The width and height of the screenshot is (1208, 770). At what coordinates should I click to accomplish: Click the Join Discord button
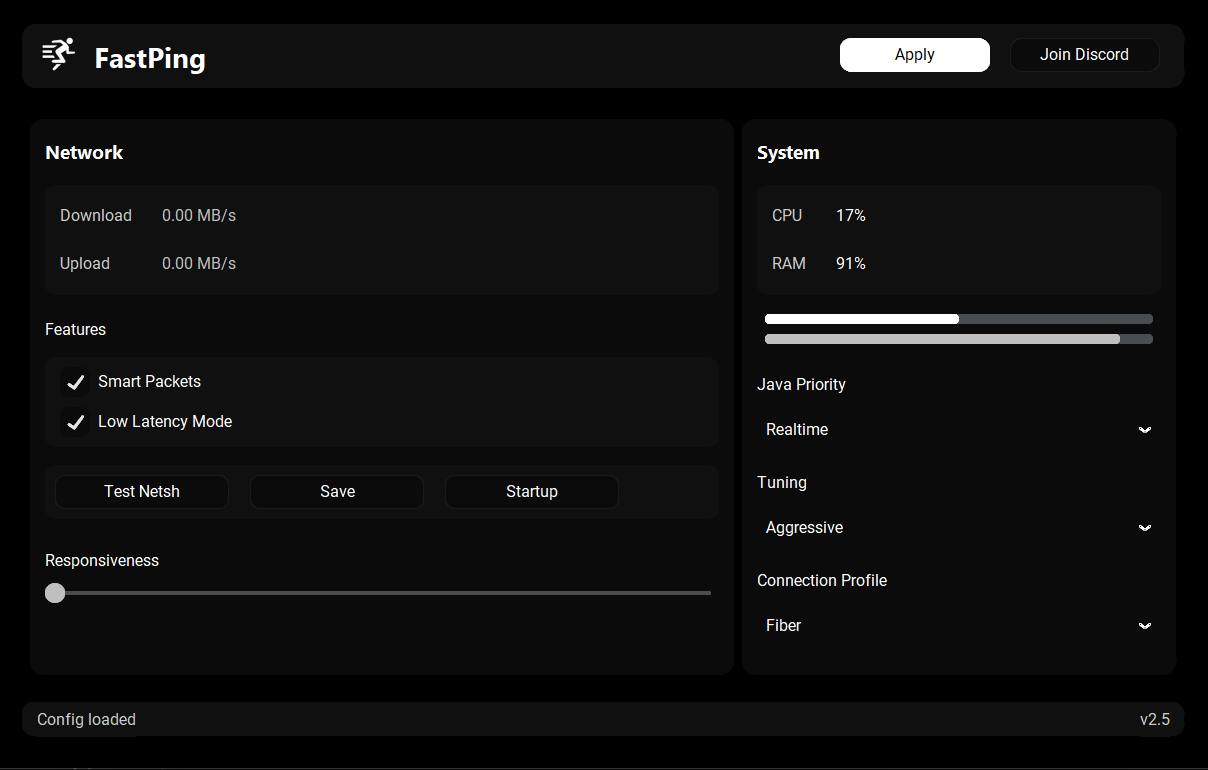(x=1084, y=55)
